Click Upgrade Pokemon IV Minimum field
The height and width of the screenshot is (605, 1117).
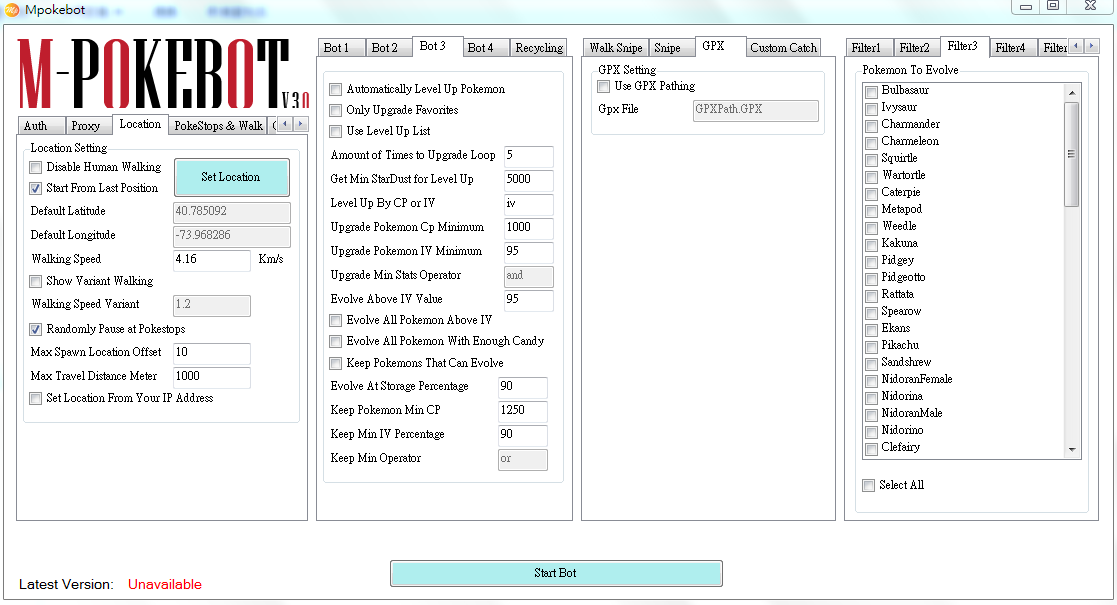tap(529, 252)
